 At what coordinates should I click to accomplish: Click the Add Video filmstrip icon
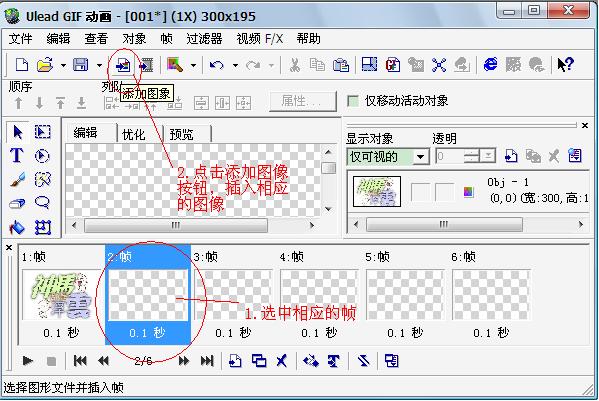(146, 65)
